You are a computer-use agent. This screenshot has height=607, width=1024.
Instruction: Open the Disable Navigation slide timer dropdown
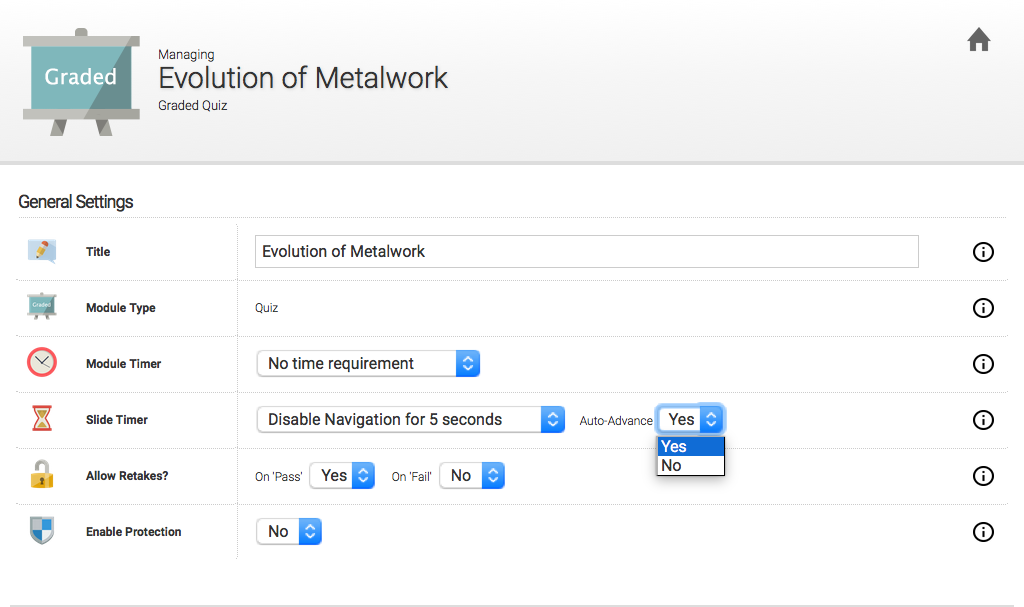(411, 419)
